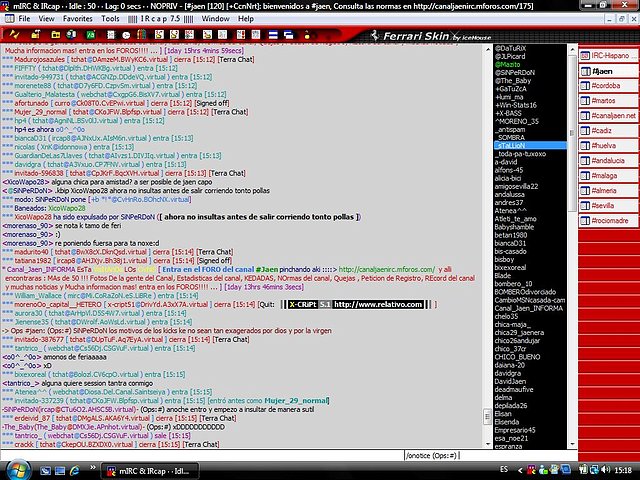Click the cascade windows toolbar icon
This screenshot has height=480, width=640.
point(289,35)
